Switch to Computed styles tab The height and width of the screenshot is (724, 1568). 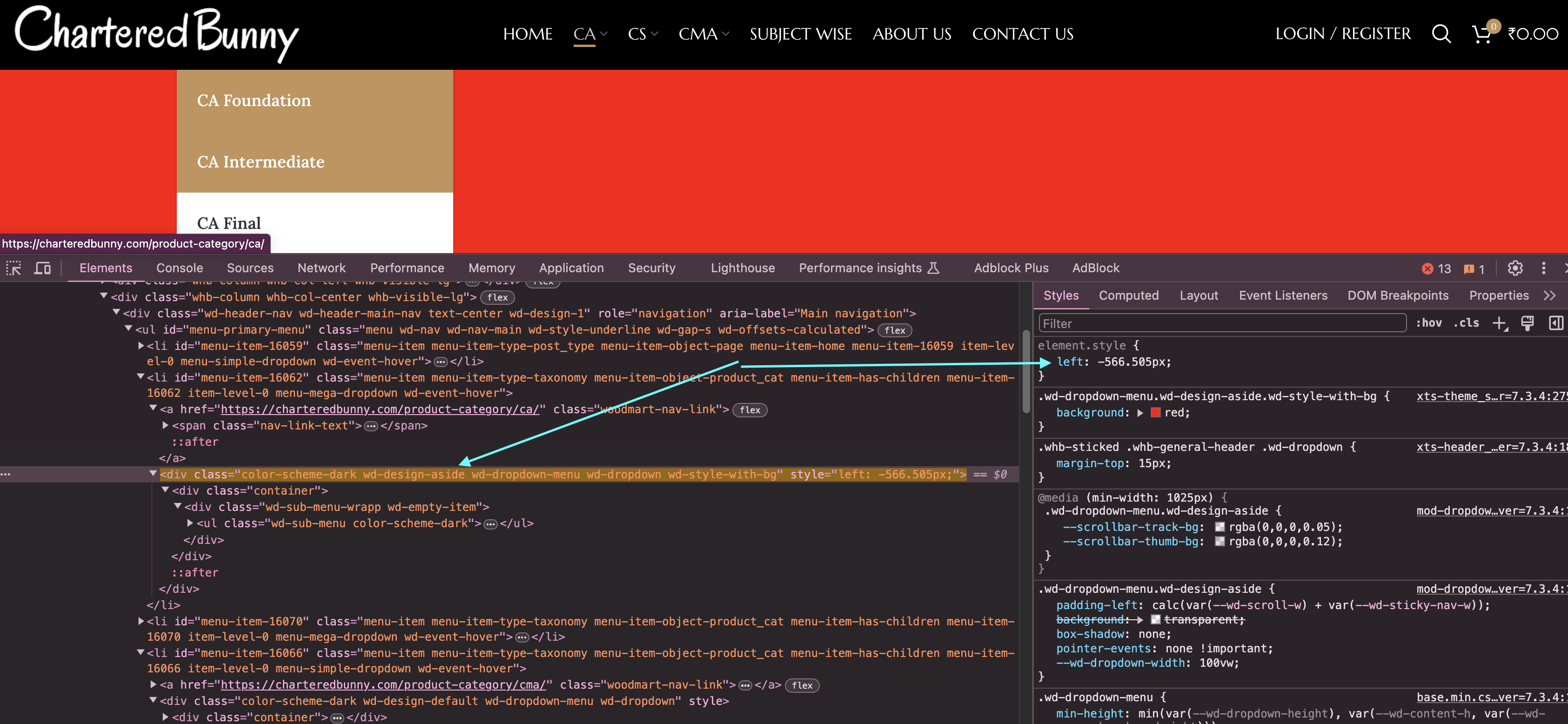(1128, 295)
